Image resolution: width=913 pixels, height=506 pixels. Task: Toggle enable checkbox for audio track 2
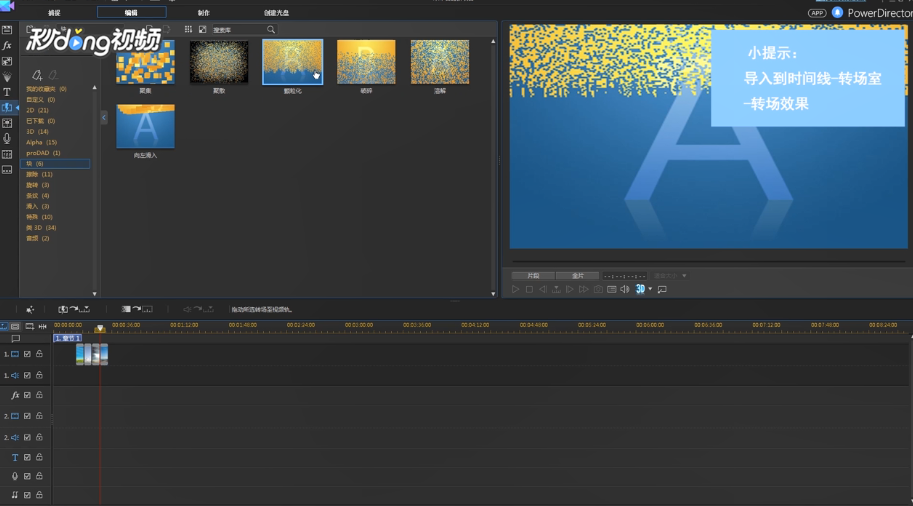(27, 437)
